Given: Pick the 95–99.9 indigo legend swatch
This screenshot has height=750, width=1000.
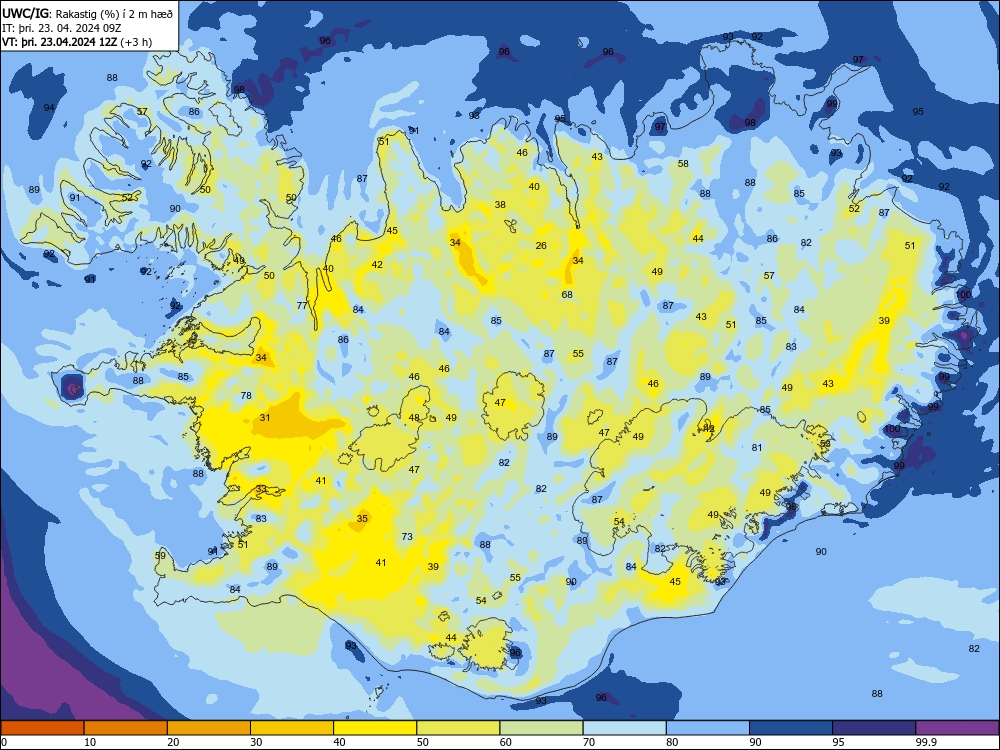Looking at the screenshot, I should [874, 728].
